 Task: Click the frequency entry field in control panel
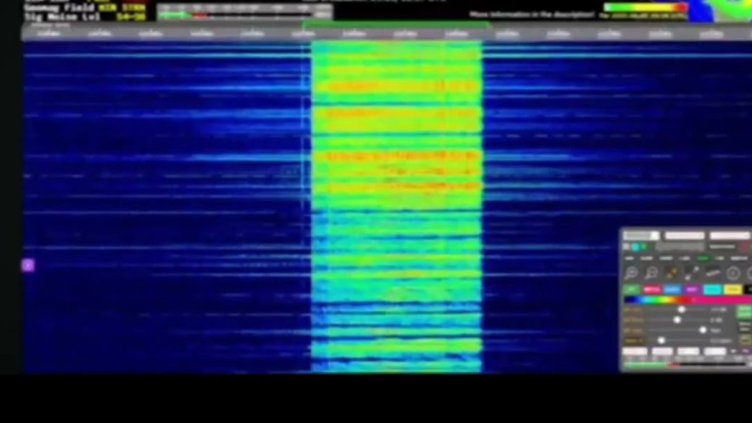(x=640, y=236)
